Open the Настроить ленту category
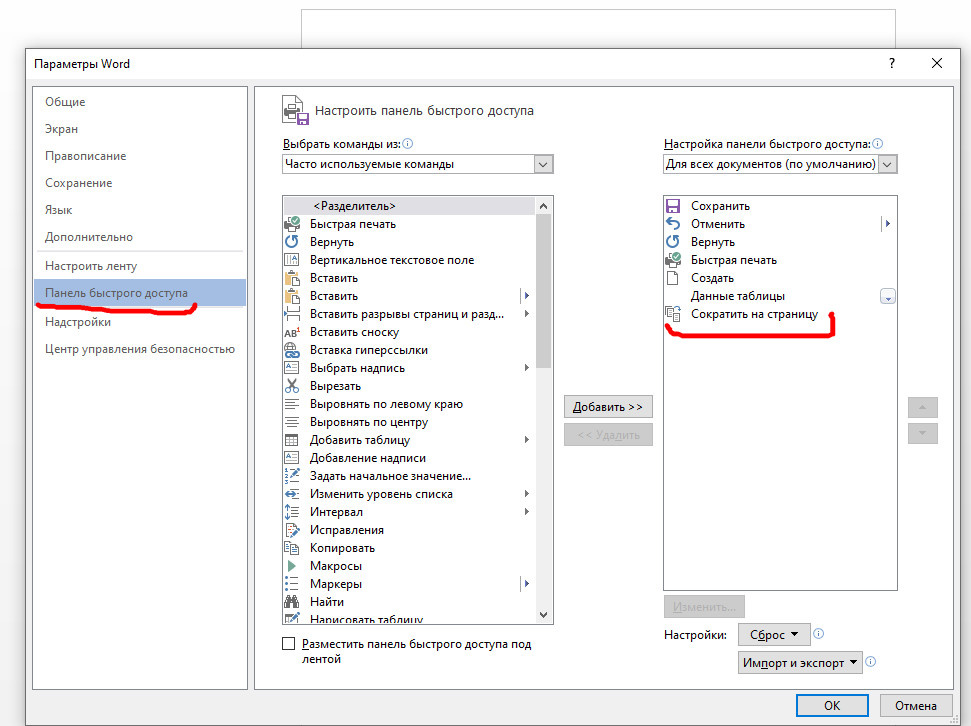Screen dimensions: 971x726 91,266
